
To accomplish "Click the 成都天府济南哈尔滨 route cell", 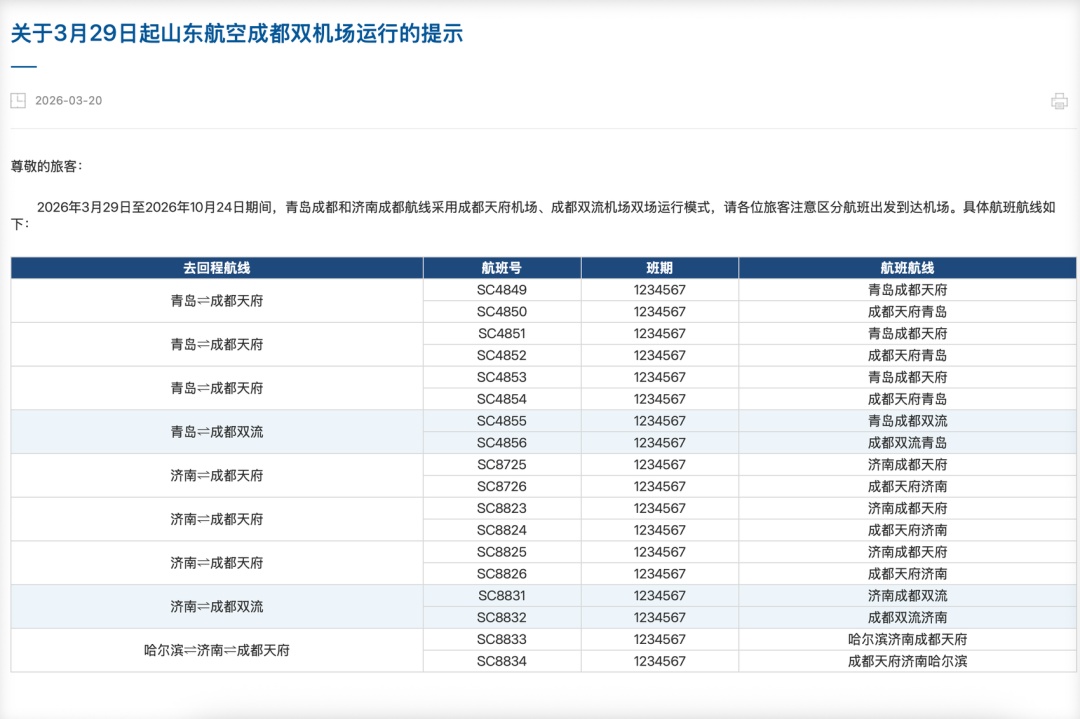I will 907,661.
